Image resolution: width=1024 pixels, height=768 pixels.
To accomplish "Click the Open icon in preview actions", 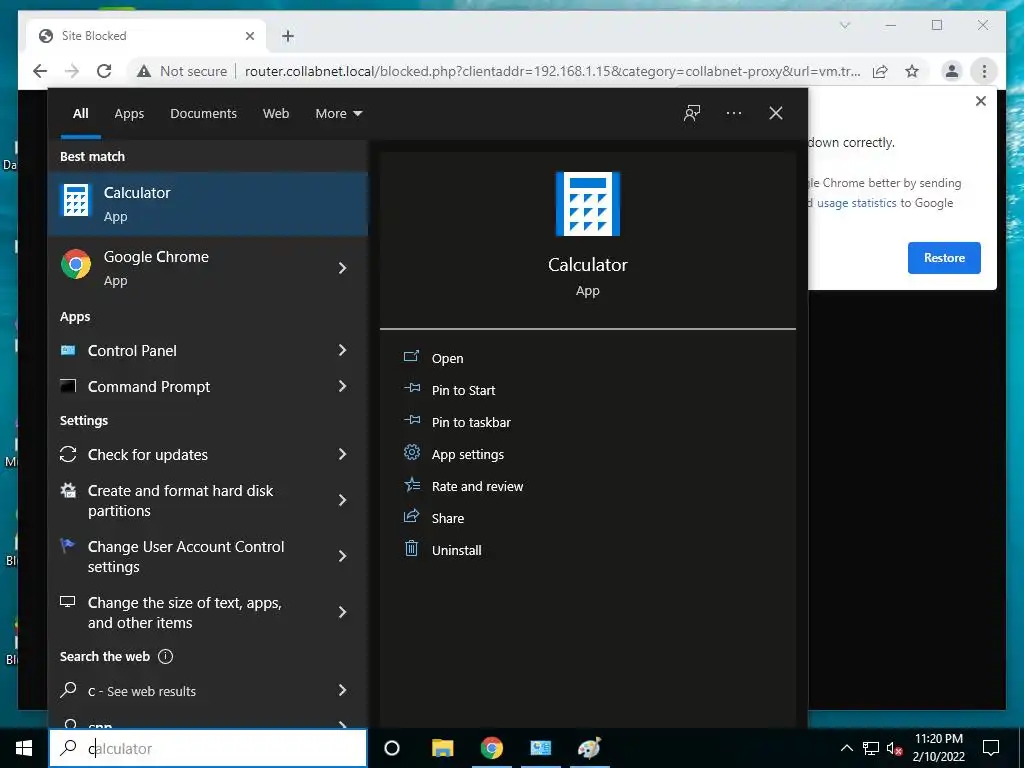I will (x=411, y=357).
